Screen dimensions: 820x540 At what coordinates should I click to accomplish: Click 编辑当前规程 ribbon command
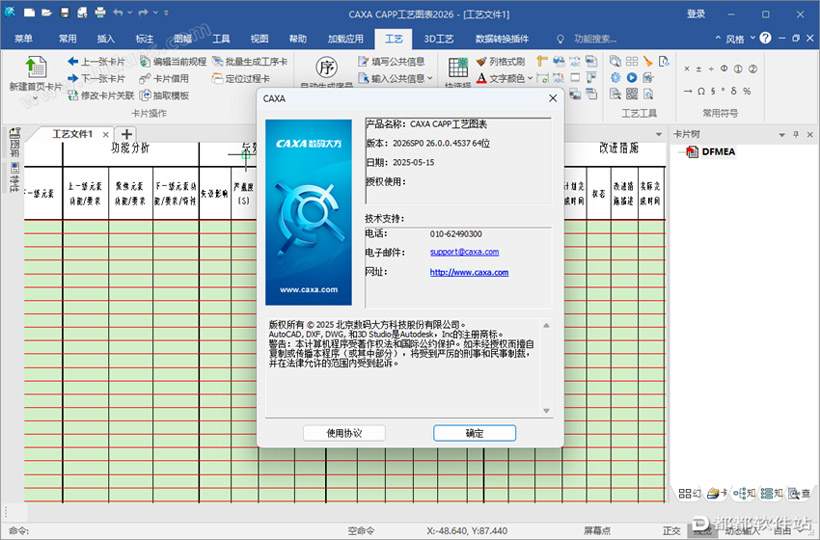point(173,62)
